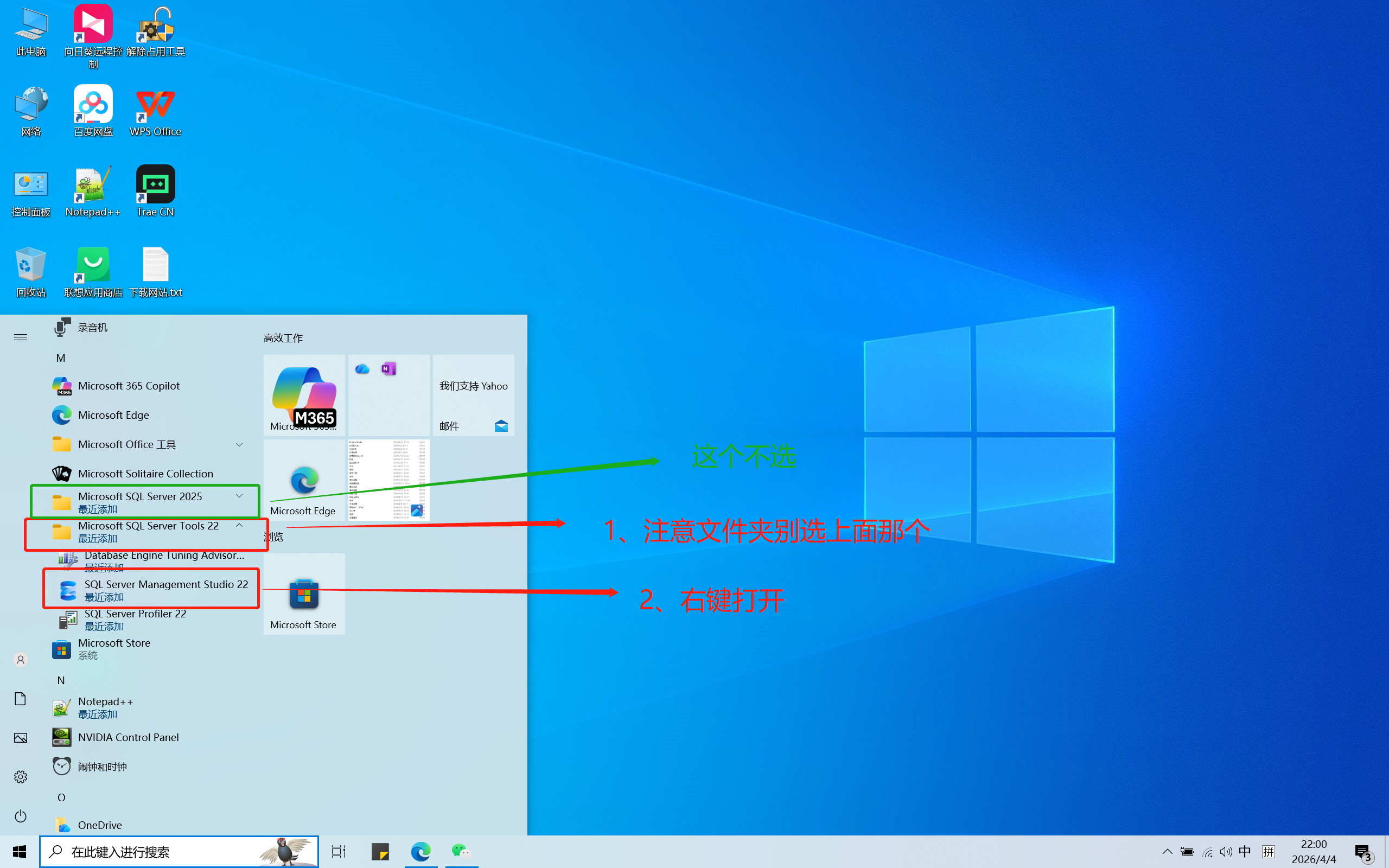
Task: Expand Start menu hamburger navigation
Action: [21, 337]
